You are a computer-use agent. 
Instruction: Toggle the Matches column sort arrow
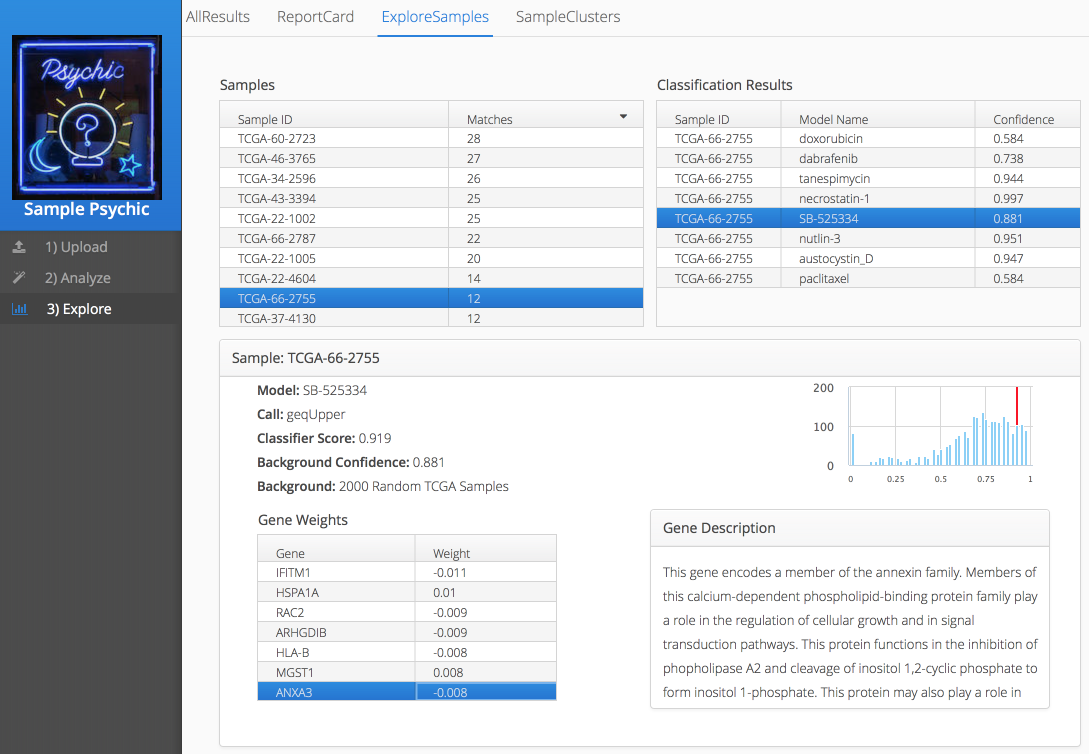(623, 117)
